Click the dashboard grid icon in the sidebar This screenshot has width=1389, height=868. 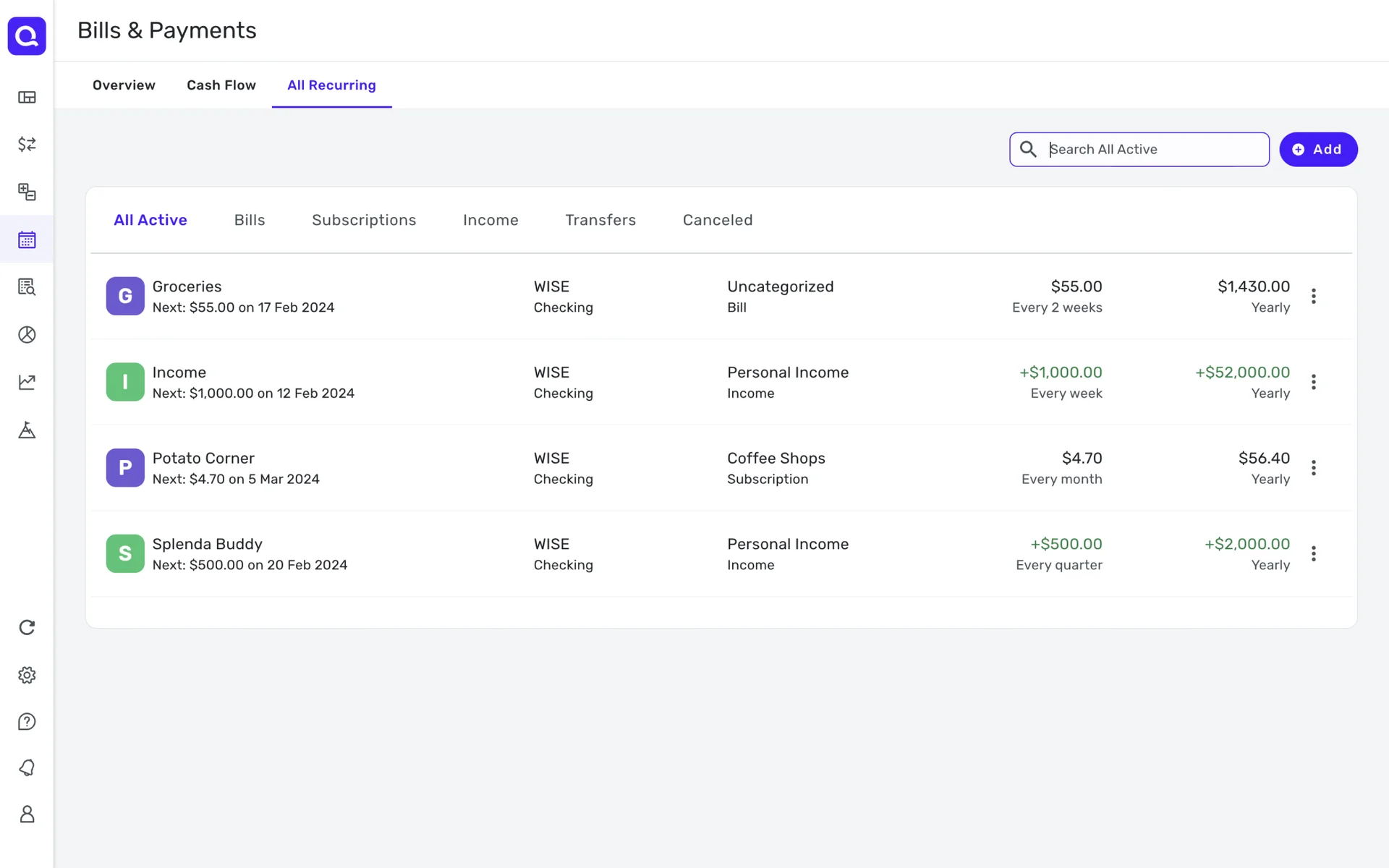[x=27, y=98]
